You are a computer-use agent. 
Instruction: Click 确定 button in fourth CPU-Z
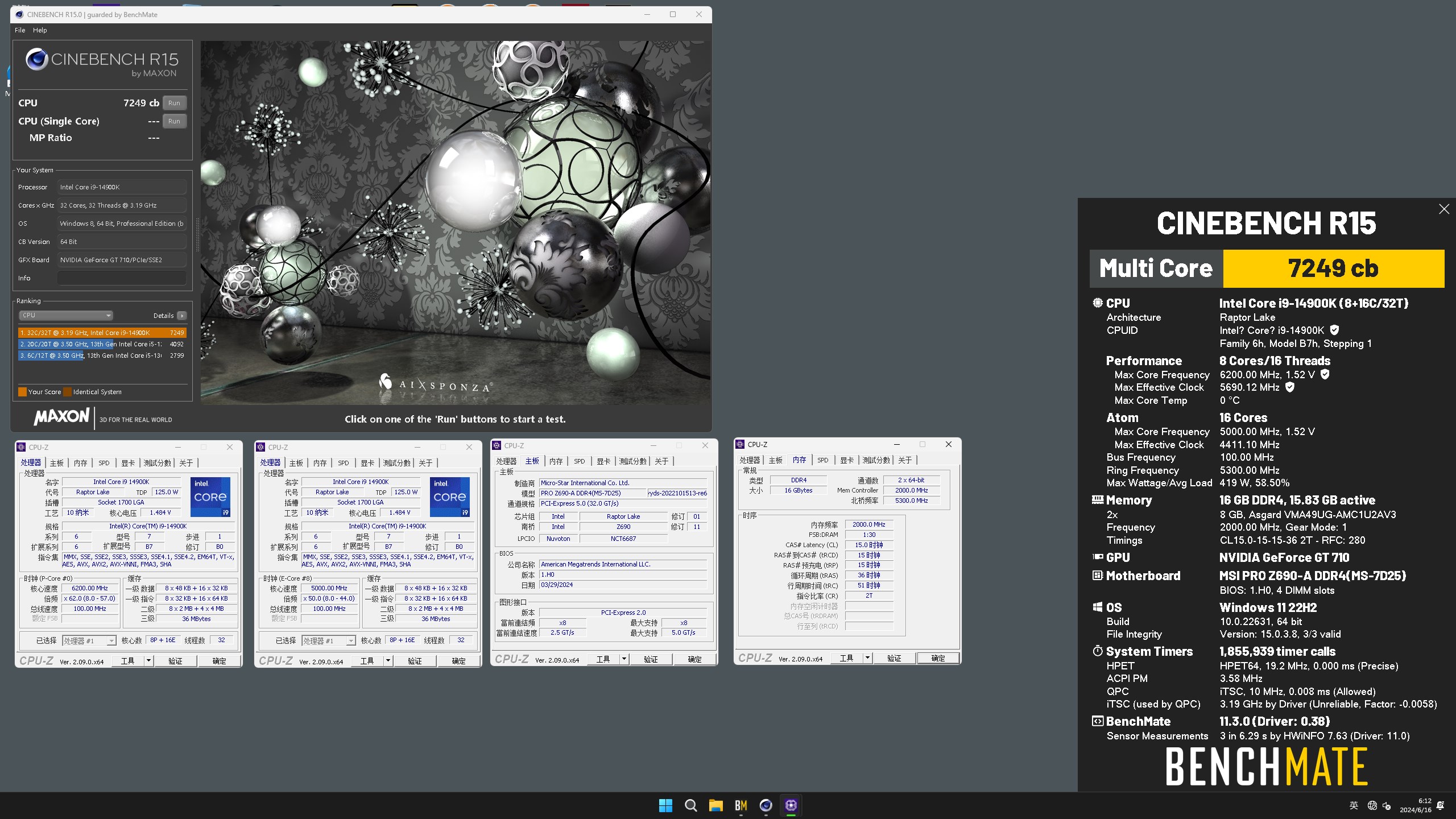click(938, 658)
